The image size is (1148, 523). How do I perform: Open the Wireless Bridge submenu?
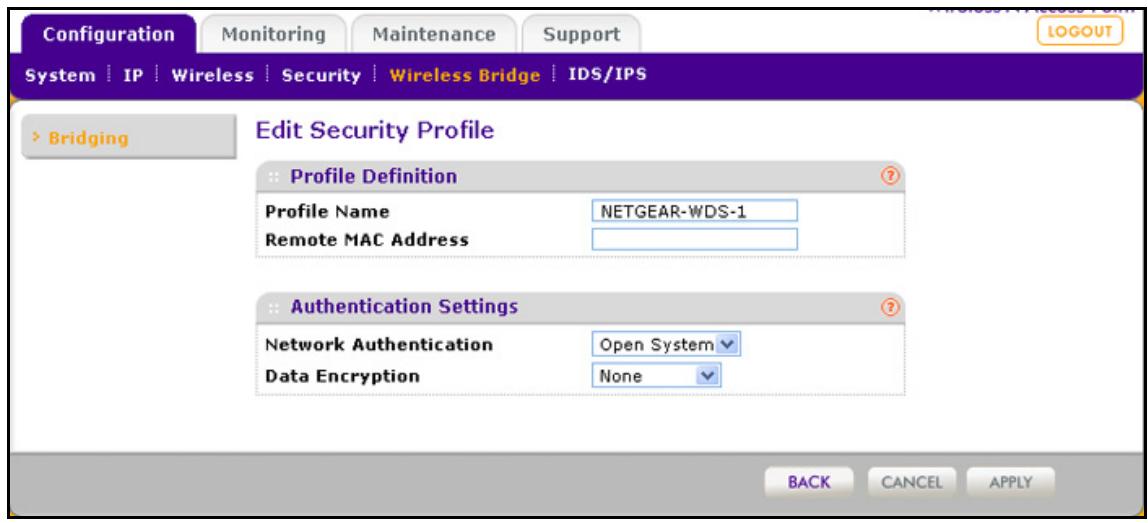(x=465, y=75)
